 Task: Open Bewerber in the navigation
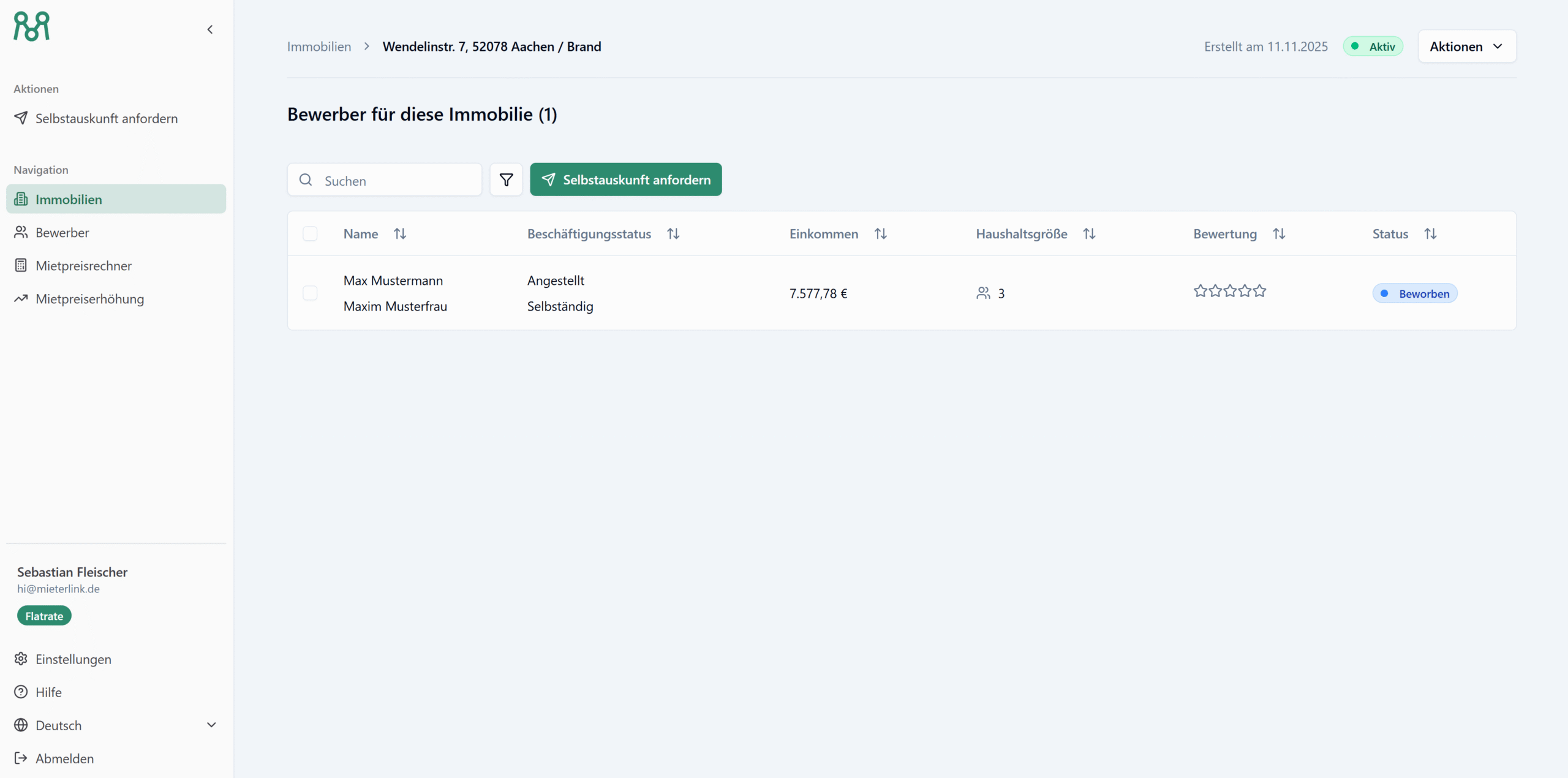(62, 233)
